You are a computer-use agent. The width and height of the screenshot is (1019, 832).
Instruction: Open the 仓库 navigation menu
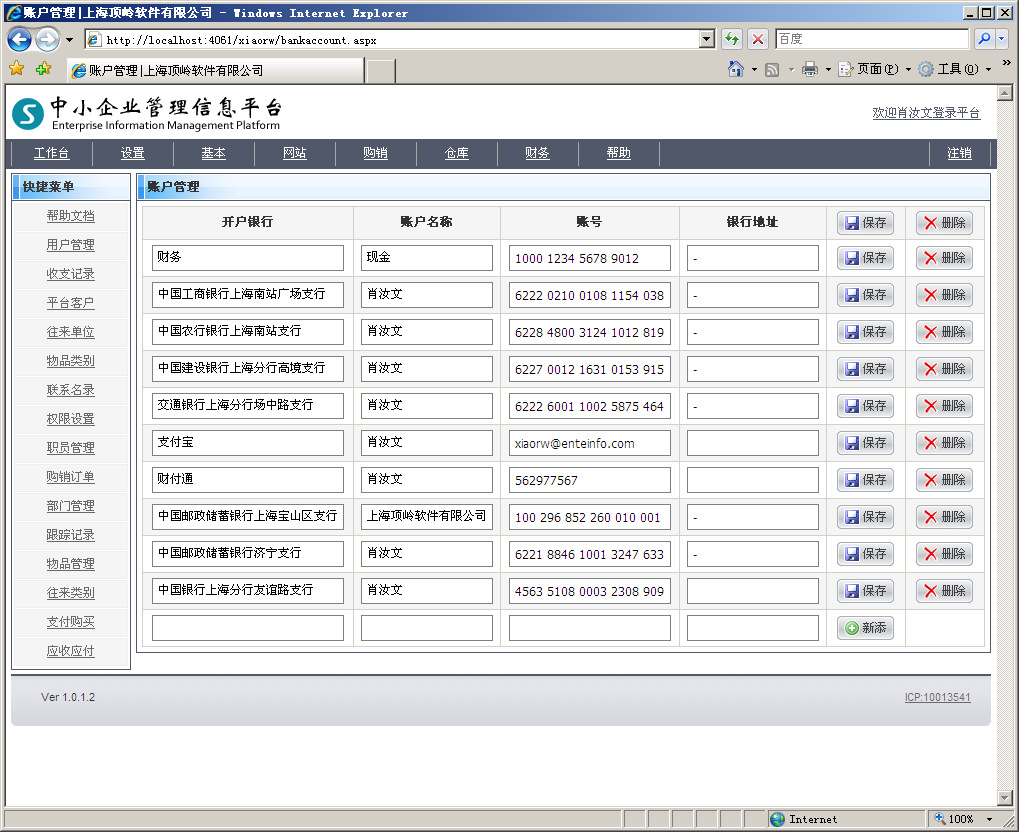(x=456, y=153)
